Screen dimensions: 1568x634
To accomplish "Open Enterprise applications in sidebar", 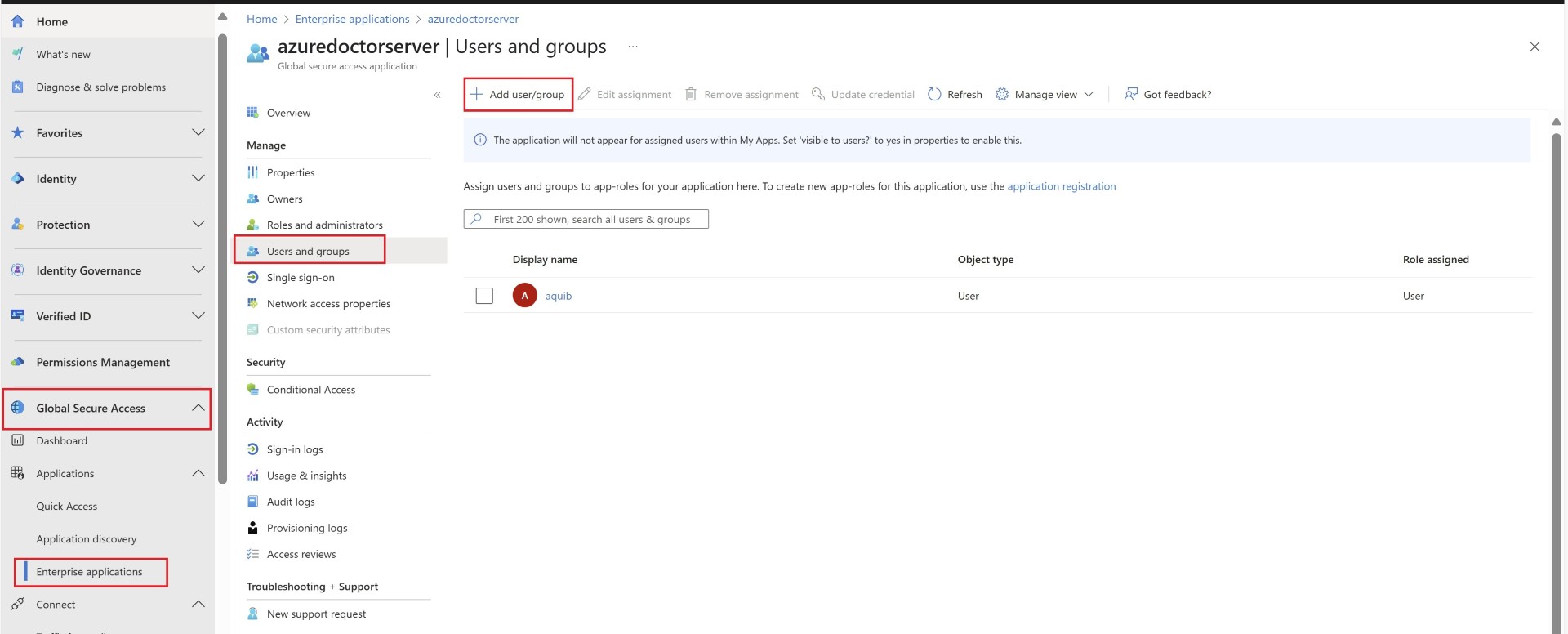I will tap(90, 572).
